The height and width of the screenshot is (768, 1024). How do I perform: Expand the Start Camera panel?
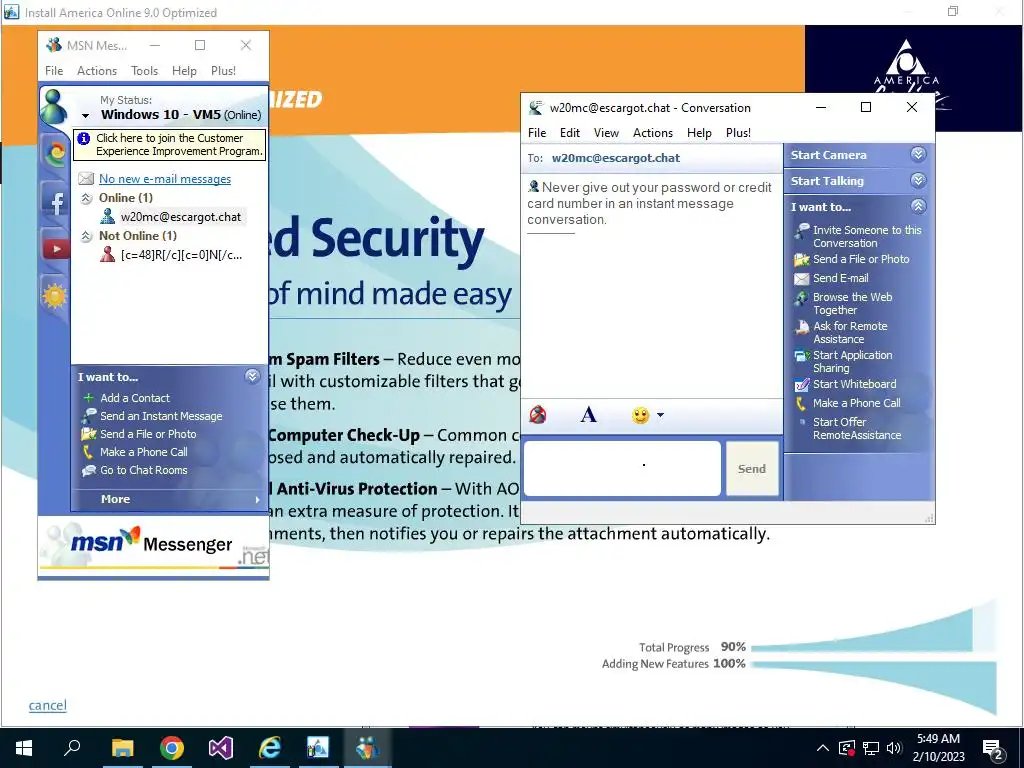[918, 154]
